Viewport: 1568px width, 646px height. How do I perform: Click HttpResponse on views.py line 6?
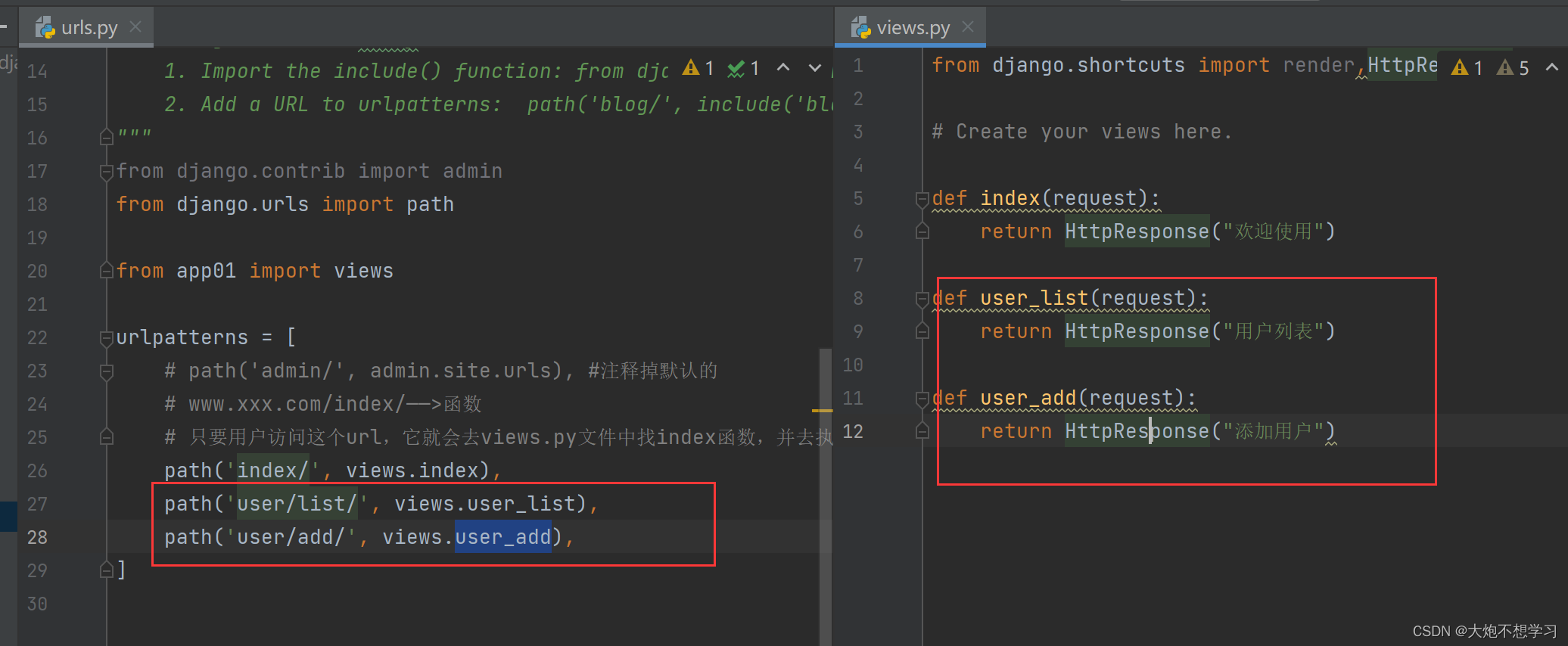(x=1137, y=231)
